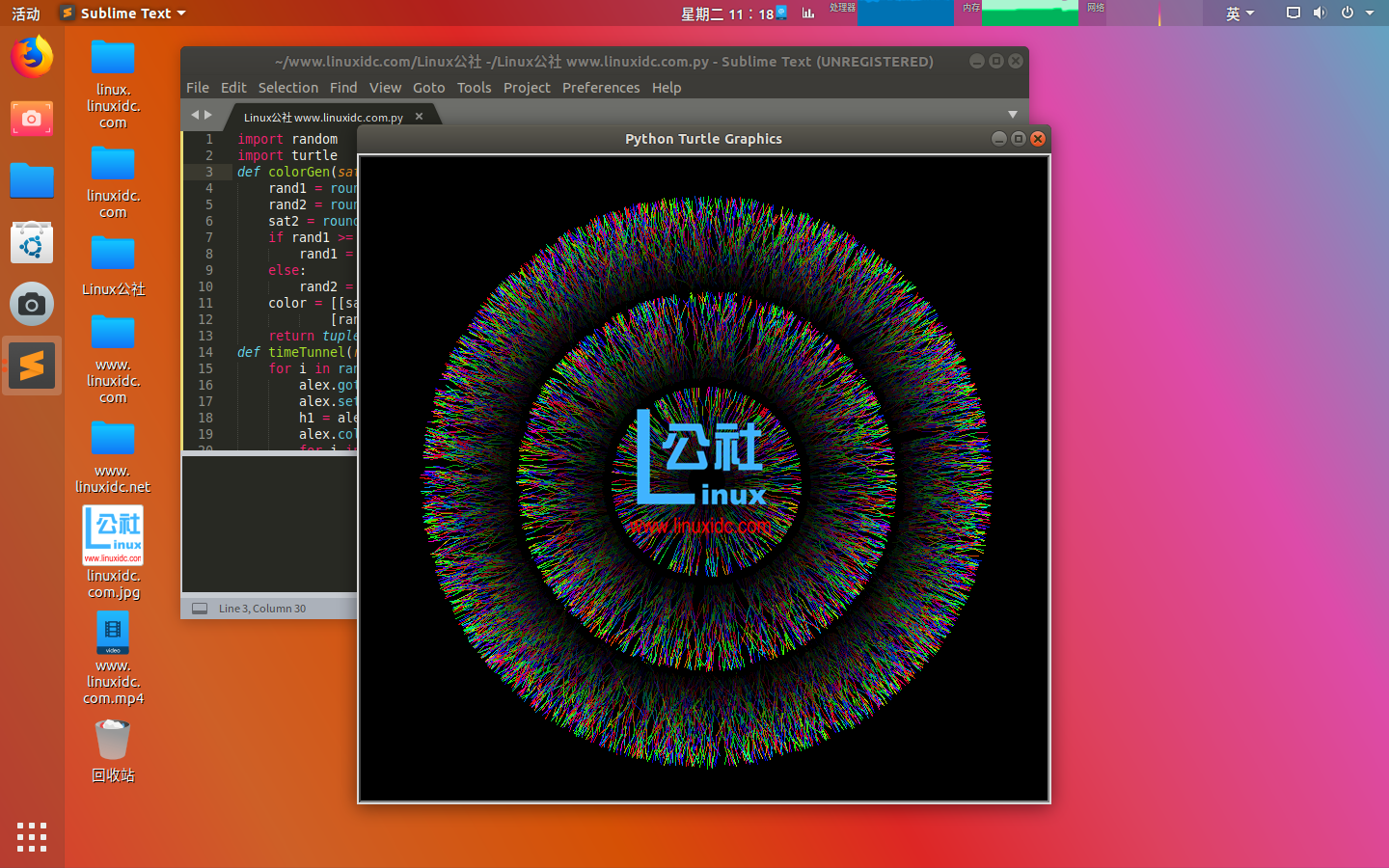
Task: Click the 活动 Activities button
Action: tap(25, 13)
